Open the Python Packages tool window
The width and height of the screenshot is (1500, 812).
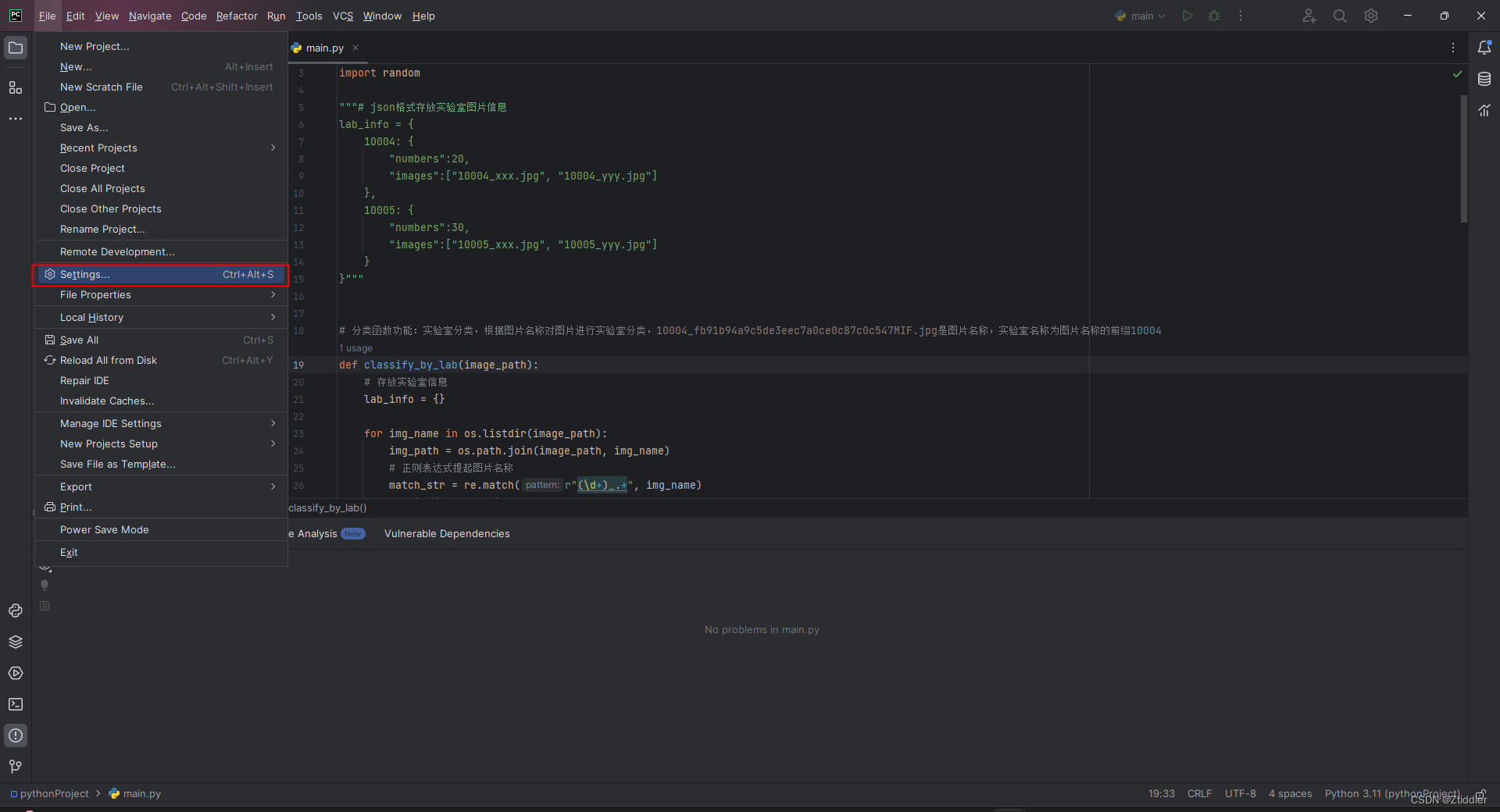pyautogui.click(x=16, y=642)
